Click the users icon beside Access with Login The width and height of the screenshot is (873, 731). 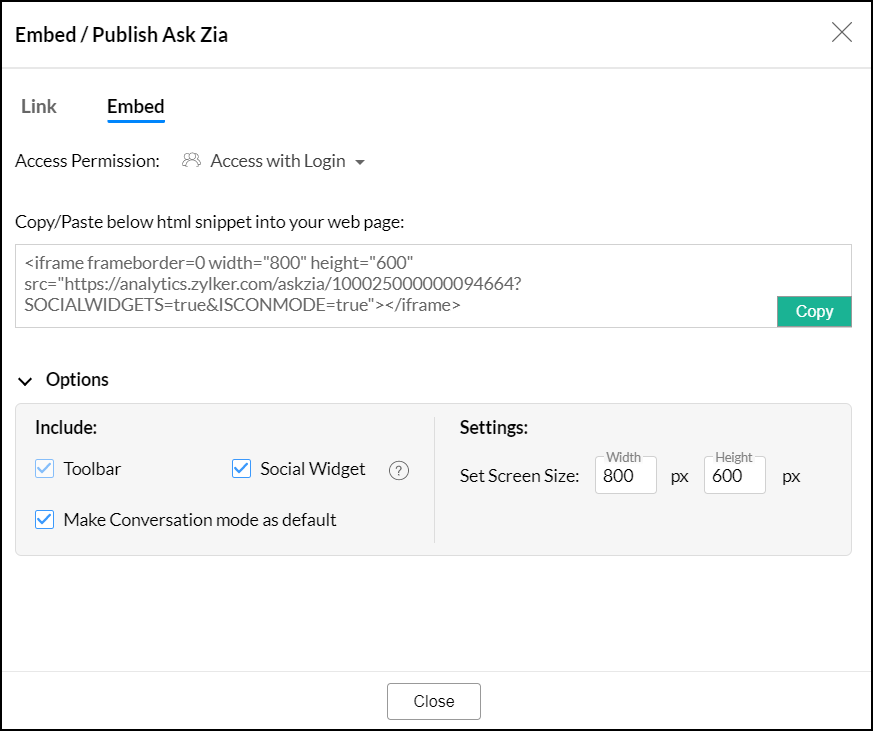pyautogui.click(x=192, y=160)
